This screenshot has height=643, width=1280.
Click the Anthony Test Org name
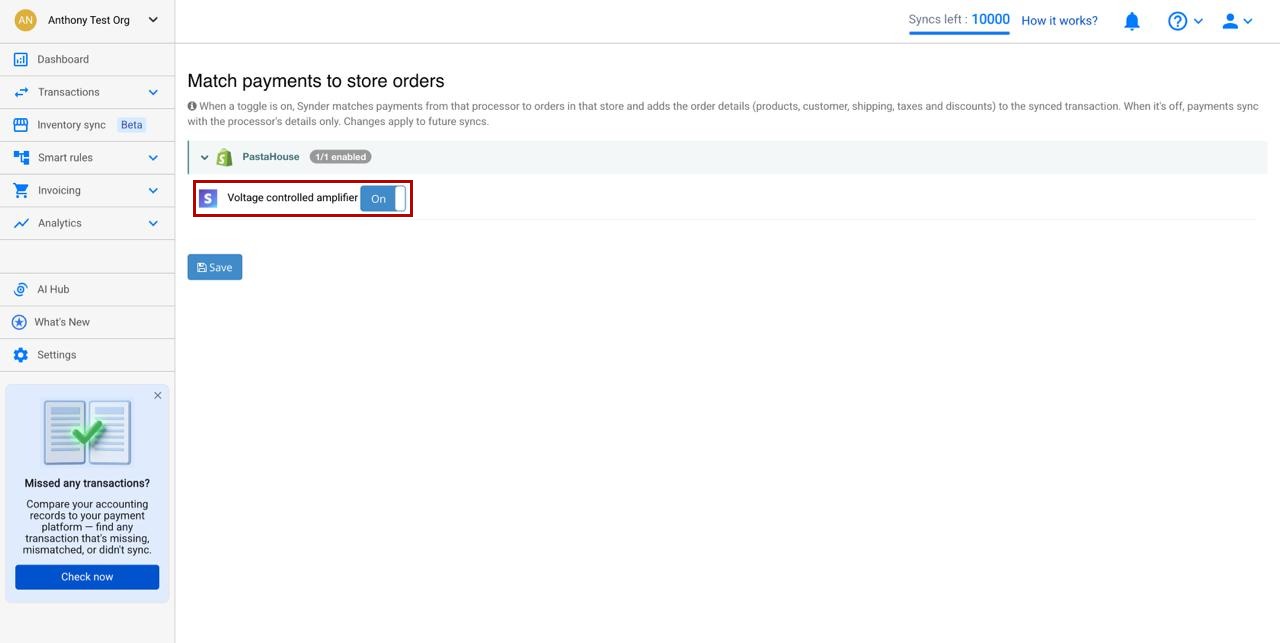click(x=89, y=20)
